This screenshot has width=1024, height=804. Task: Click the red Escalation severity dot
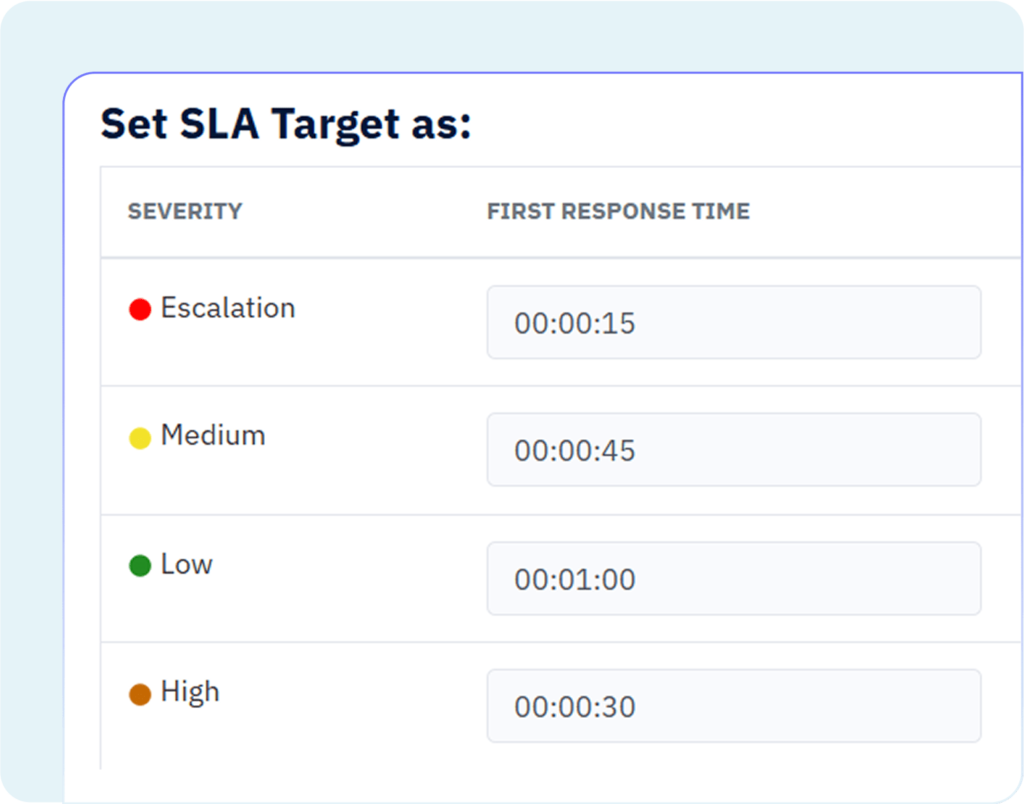pyautogui.click(x=140, y=310)
